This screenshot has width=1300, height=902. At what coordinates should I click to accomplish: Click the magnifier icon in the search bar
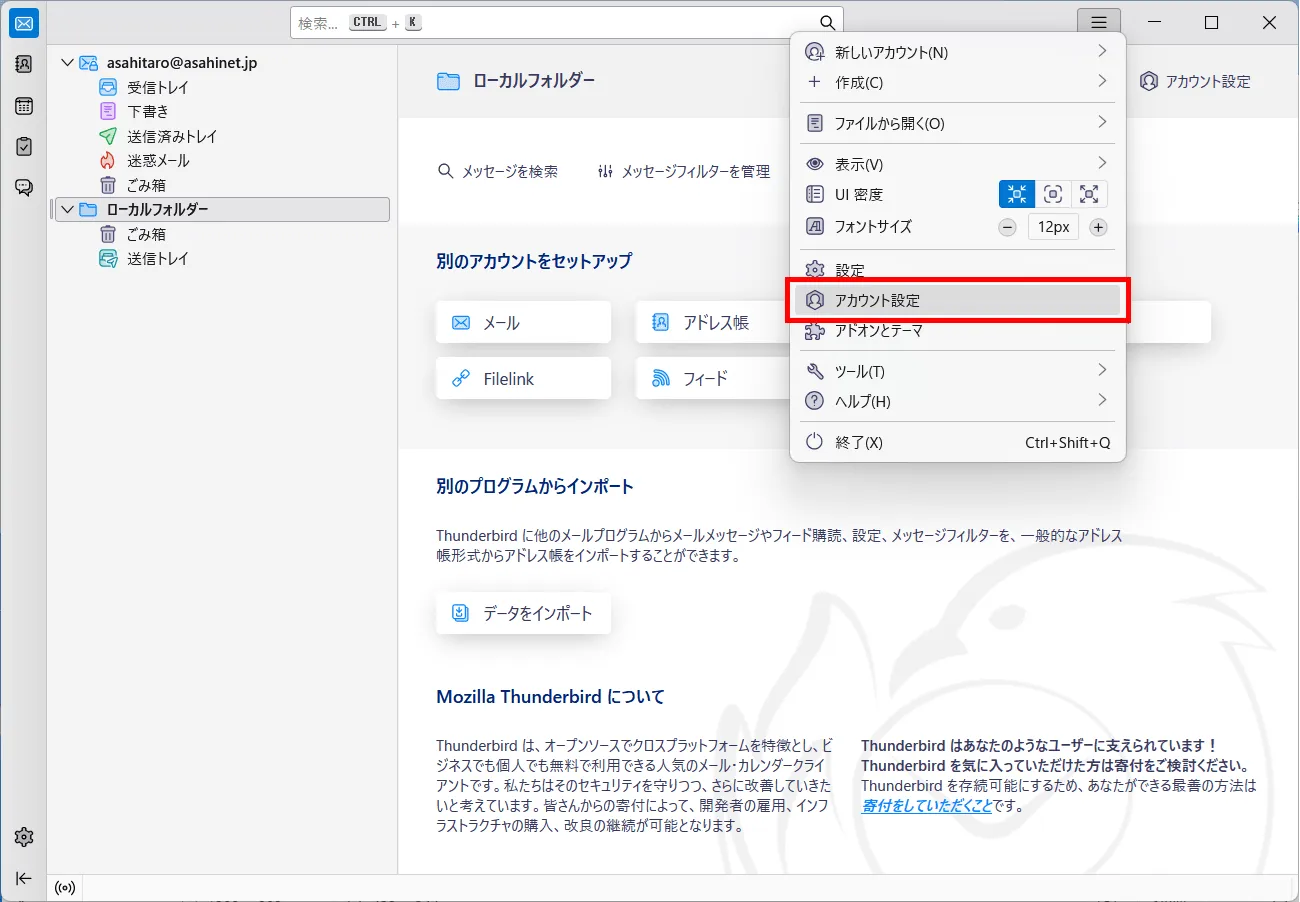pyautogui.click(x=826, y=23)
